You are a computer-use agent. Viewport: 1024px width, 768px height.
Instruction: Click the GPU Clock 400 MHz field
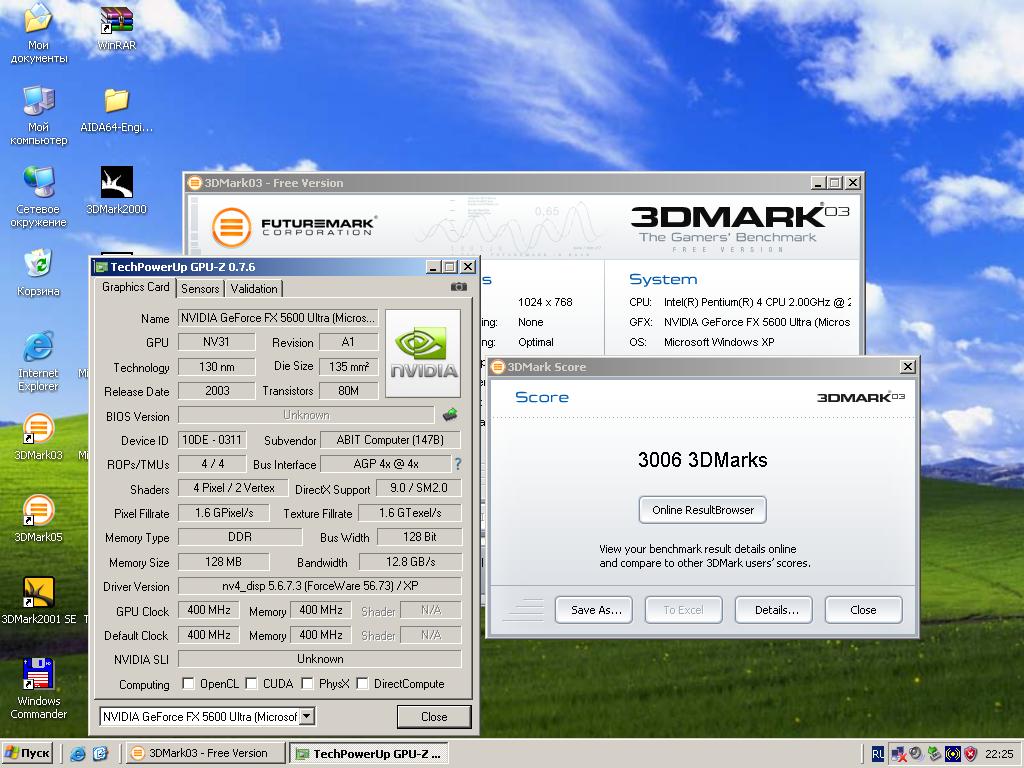click(209, 610)
